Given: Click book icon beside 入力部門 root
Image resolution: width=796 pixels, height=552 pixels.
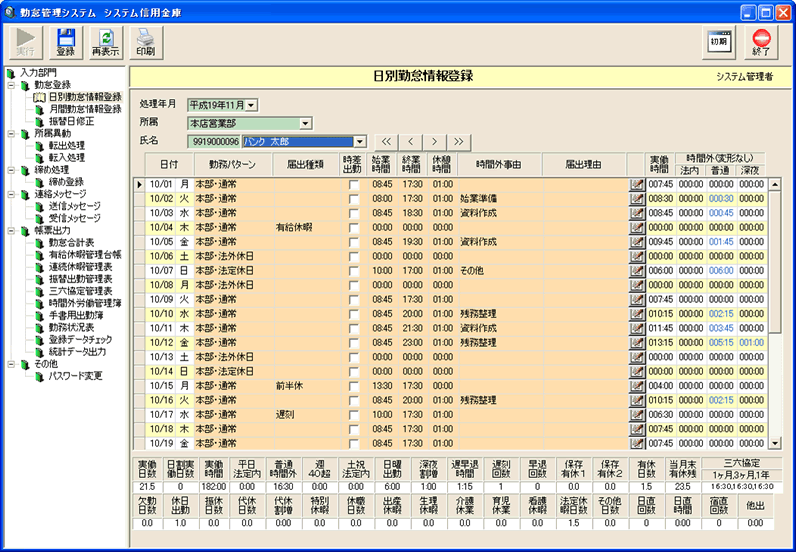Looking at the screenshot, I should [x=11, y=73].
